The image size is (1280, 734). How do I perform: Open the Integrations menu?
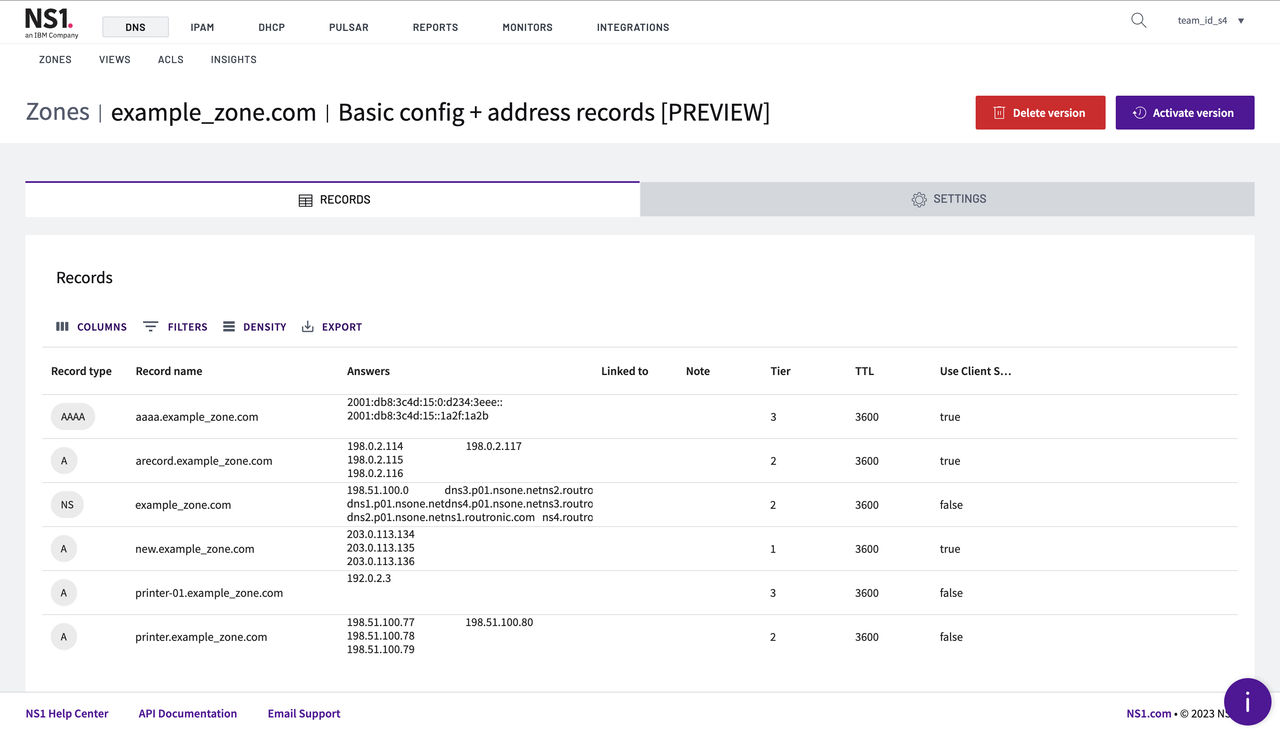(633, 27)
